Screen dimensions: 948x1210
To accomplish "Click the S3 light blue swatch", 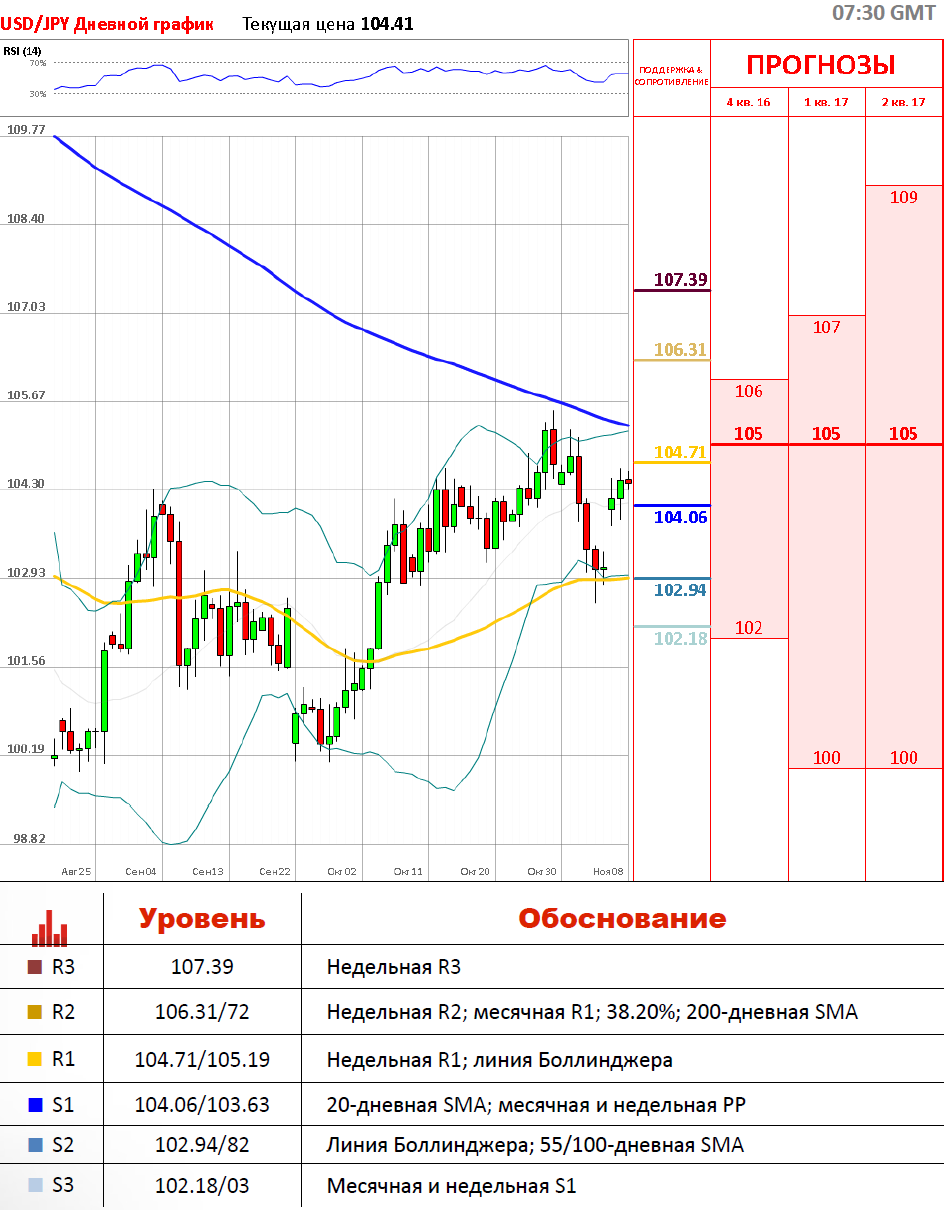I will coord(35,1186).
